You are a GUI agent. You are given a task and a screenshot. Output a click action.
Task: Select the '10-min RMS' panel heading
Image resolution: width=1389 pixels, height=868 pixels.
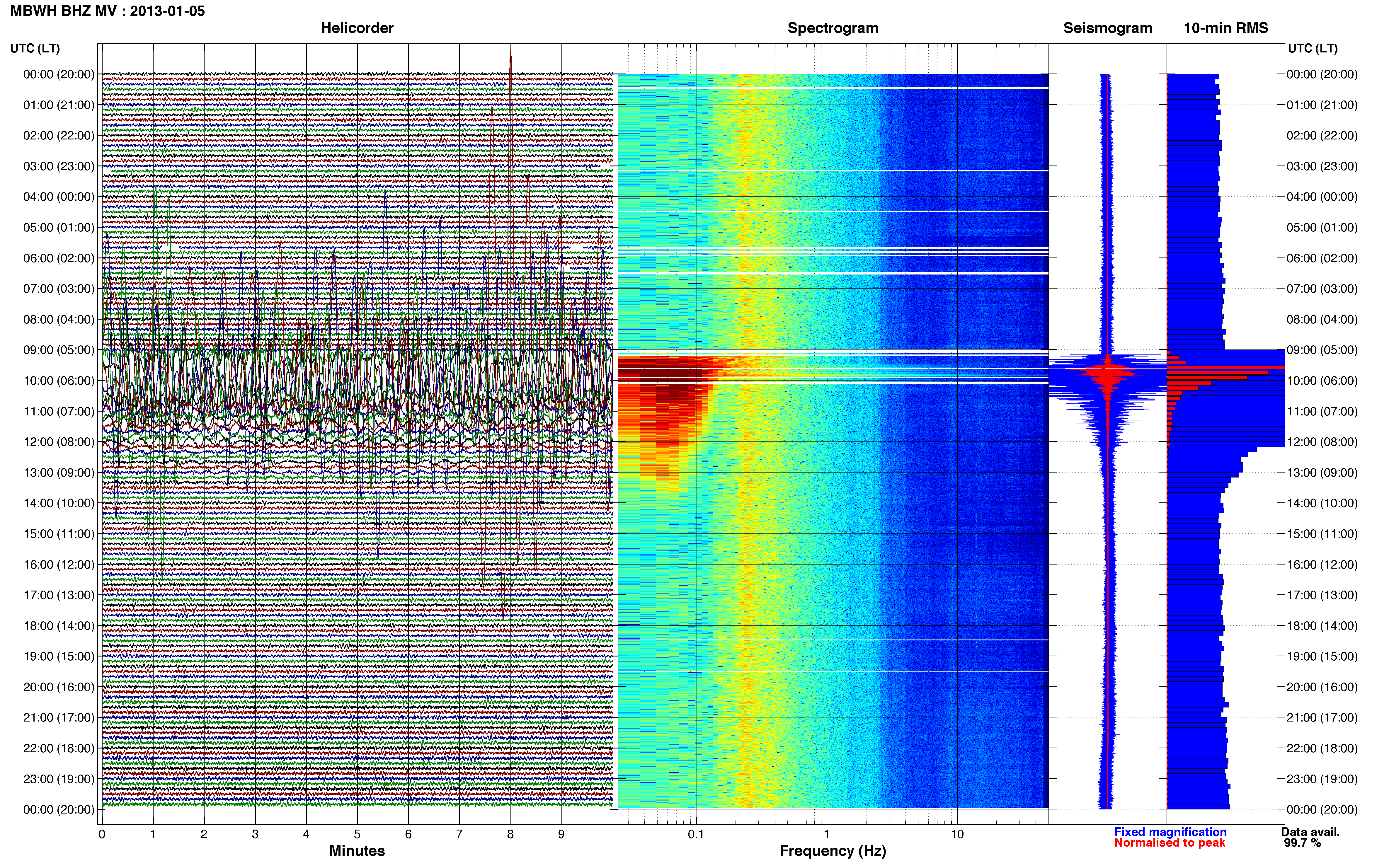[1226, 28]
